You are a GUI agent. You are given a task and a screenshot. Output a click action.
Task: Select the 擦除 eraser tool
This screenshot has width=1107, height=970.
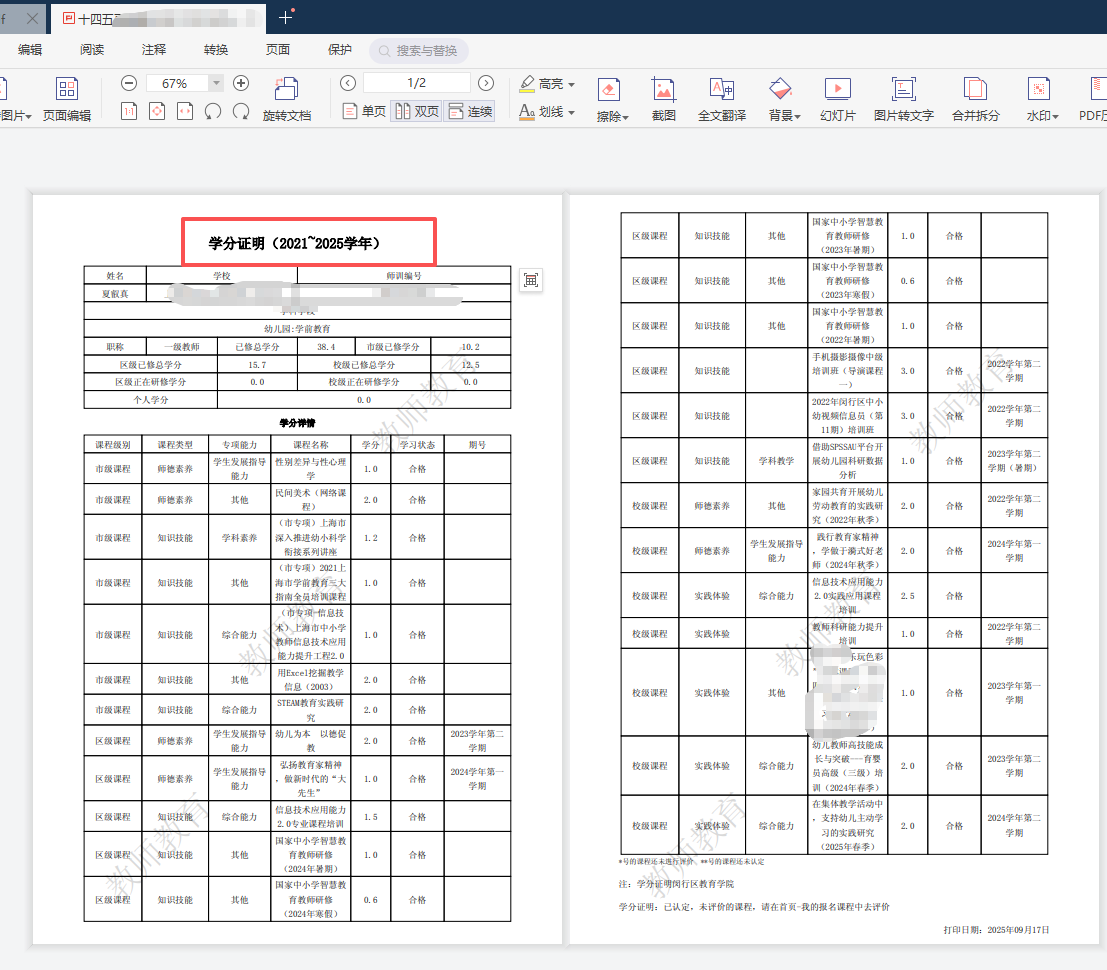pos(609,99)
